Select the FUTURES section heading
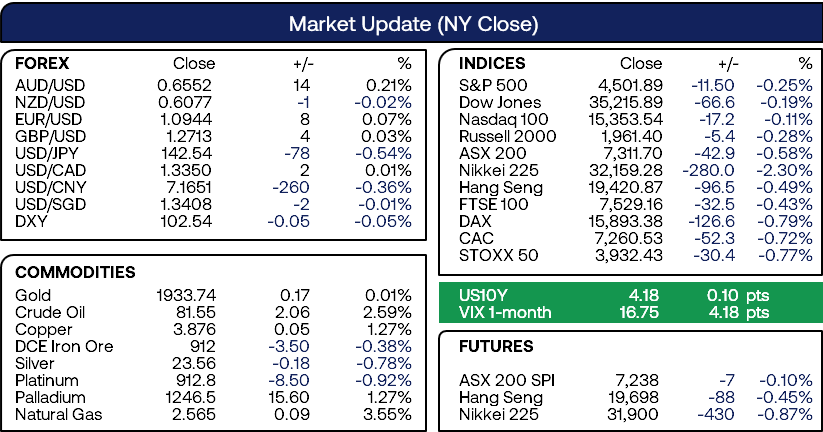Image resolution: width=823 pixels, height=432 pixels. pyautogui.click(x=496, y=346)
